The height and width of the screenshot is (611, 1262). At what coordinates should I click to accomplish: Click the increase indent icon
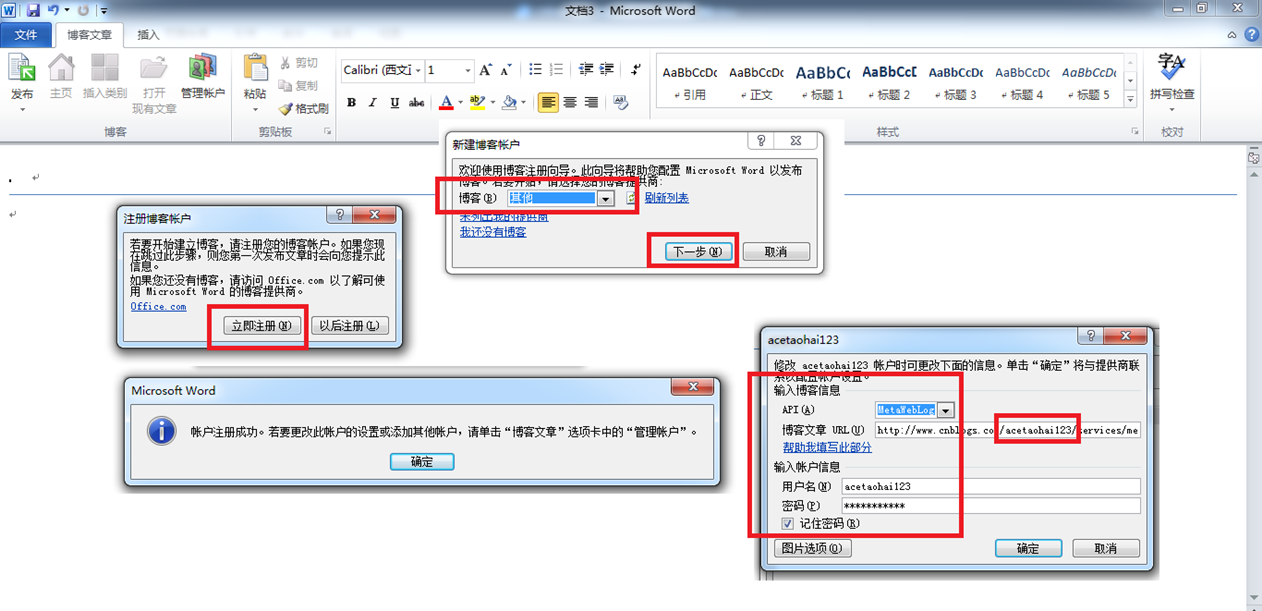point(608,70)
